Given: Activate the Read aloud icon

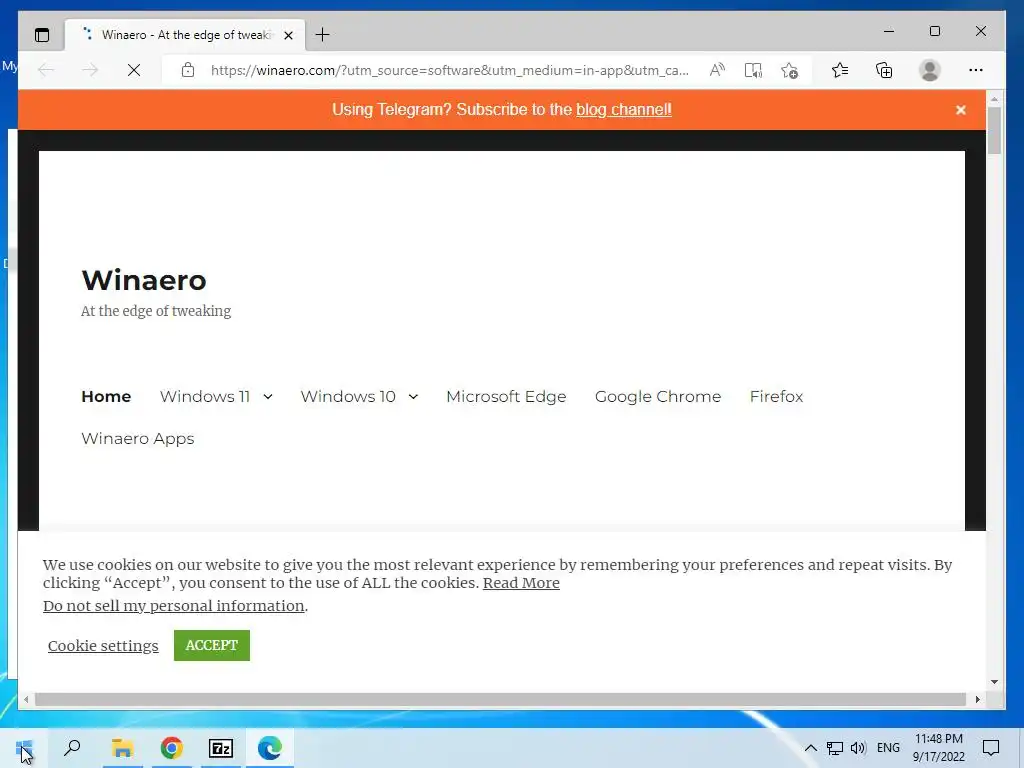Looking at the screenshot, I should point(717,70).
